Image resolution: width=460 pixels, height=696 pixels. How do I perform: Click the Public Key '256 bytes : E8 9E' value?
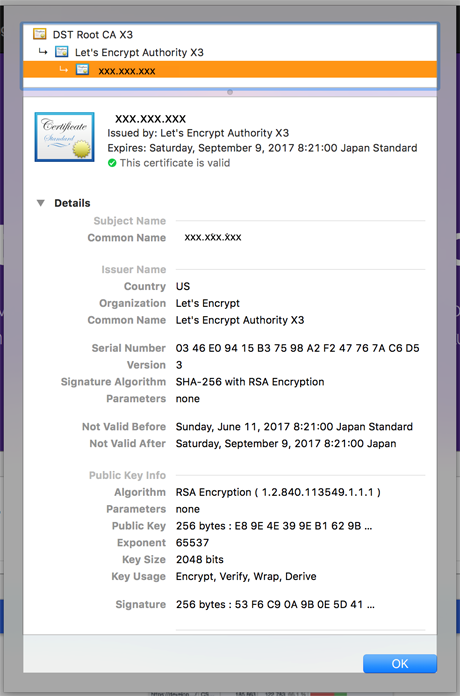coord(274,526)
